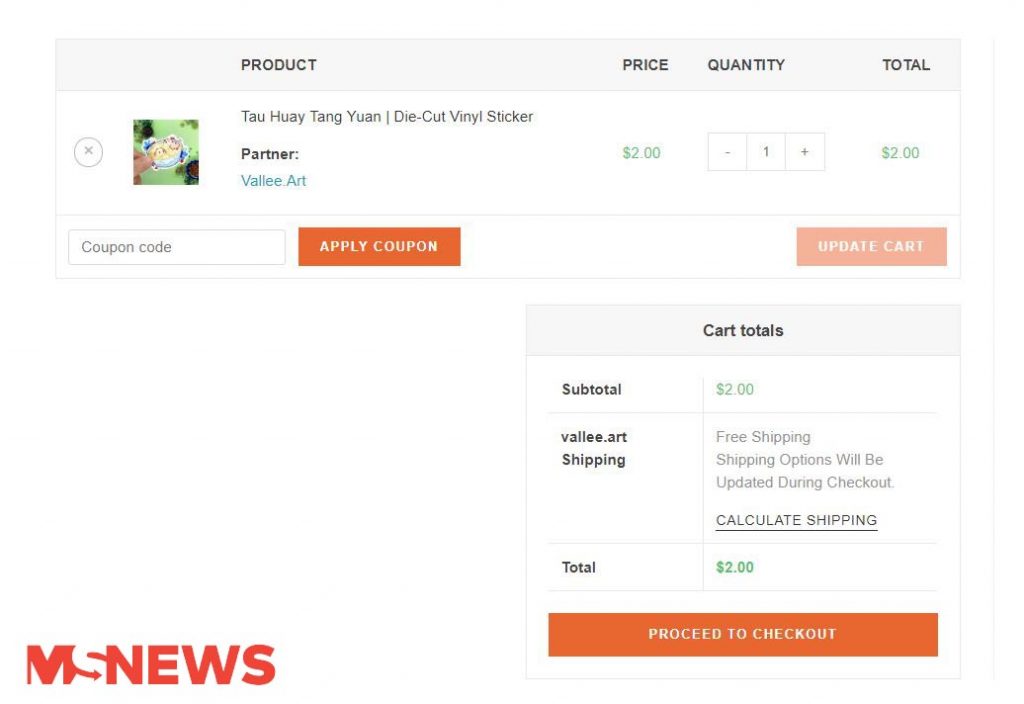Remove the sticker item with the X icon

pos(88,152)
